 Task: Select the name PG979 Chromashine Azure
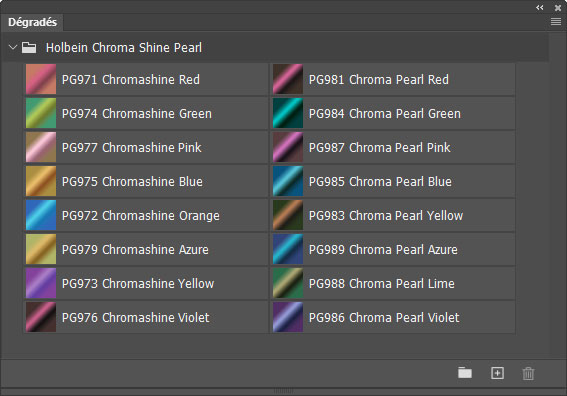point(135,250)
